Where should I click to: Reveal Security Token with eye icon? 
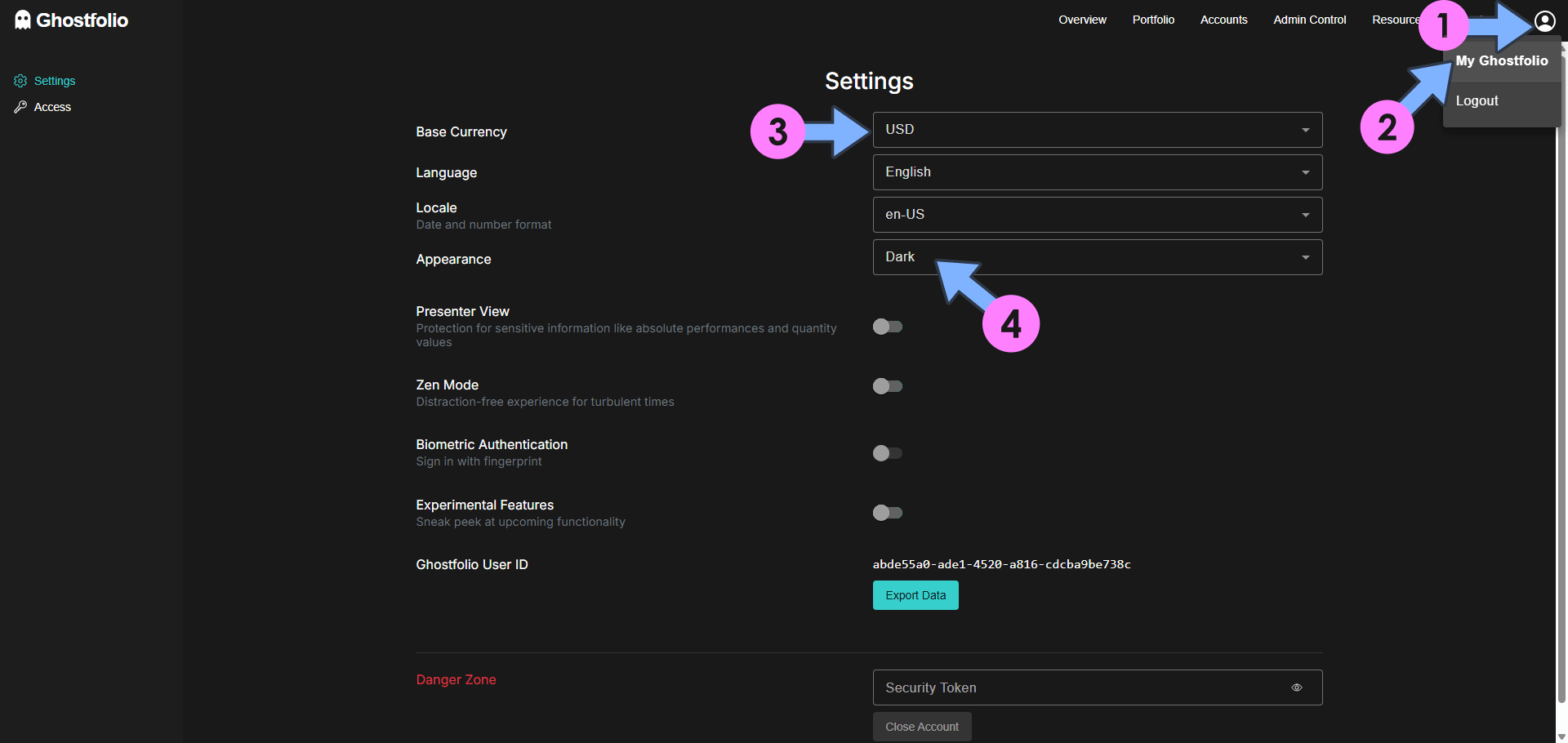pyautogui.click(x=1296, y=687)
